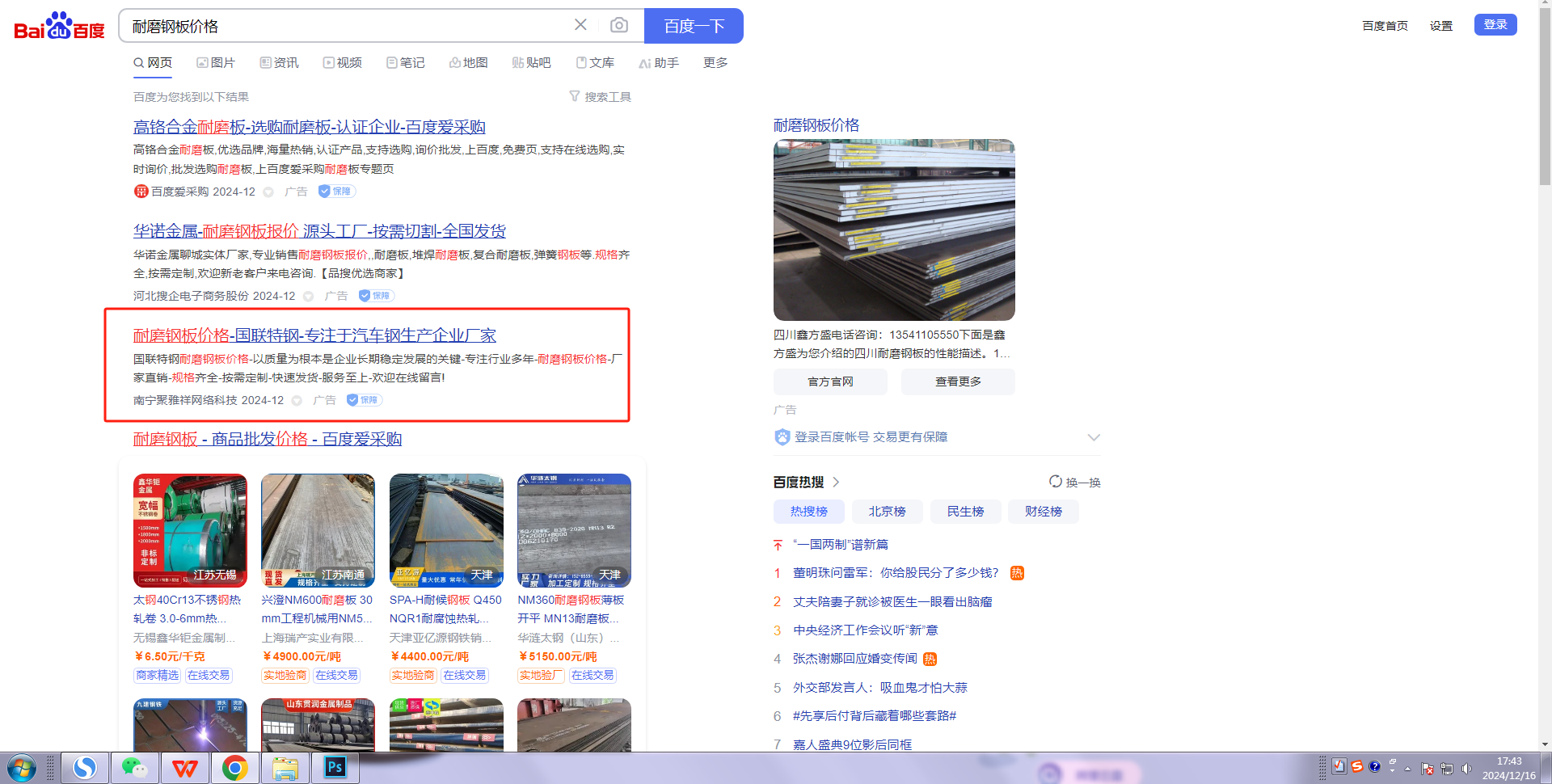Click the 登录 button
The height and width of the screenshot is (784, 1552).
click(x=1495, y=24)
